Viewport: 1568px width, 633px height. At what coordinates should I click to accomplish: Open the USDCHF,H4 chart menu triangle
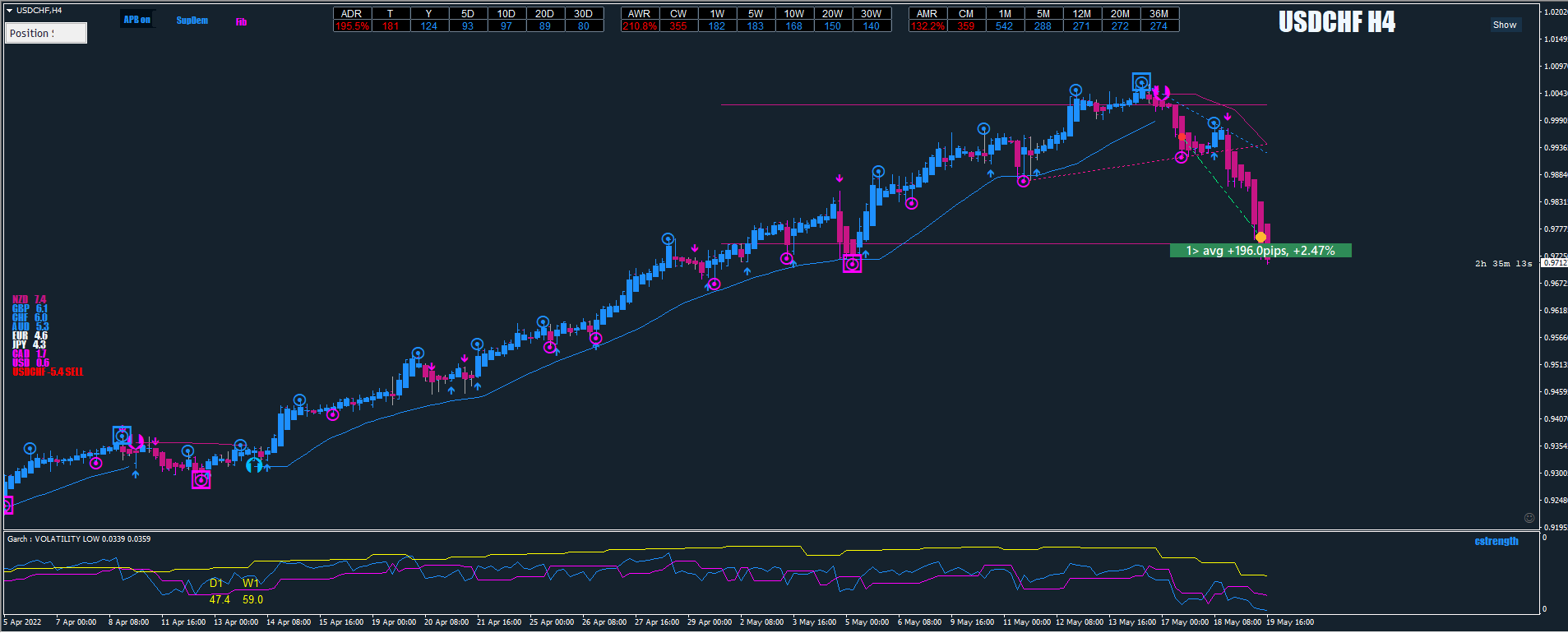point(10,11)
